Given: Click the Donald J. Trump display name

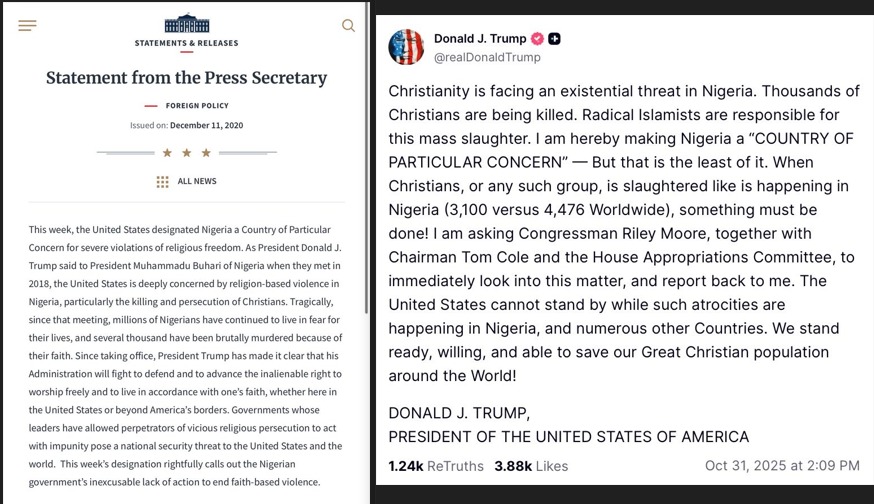Looking at the screenshot, I should (479, 39).
